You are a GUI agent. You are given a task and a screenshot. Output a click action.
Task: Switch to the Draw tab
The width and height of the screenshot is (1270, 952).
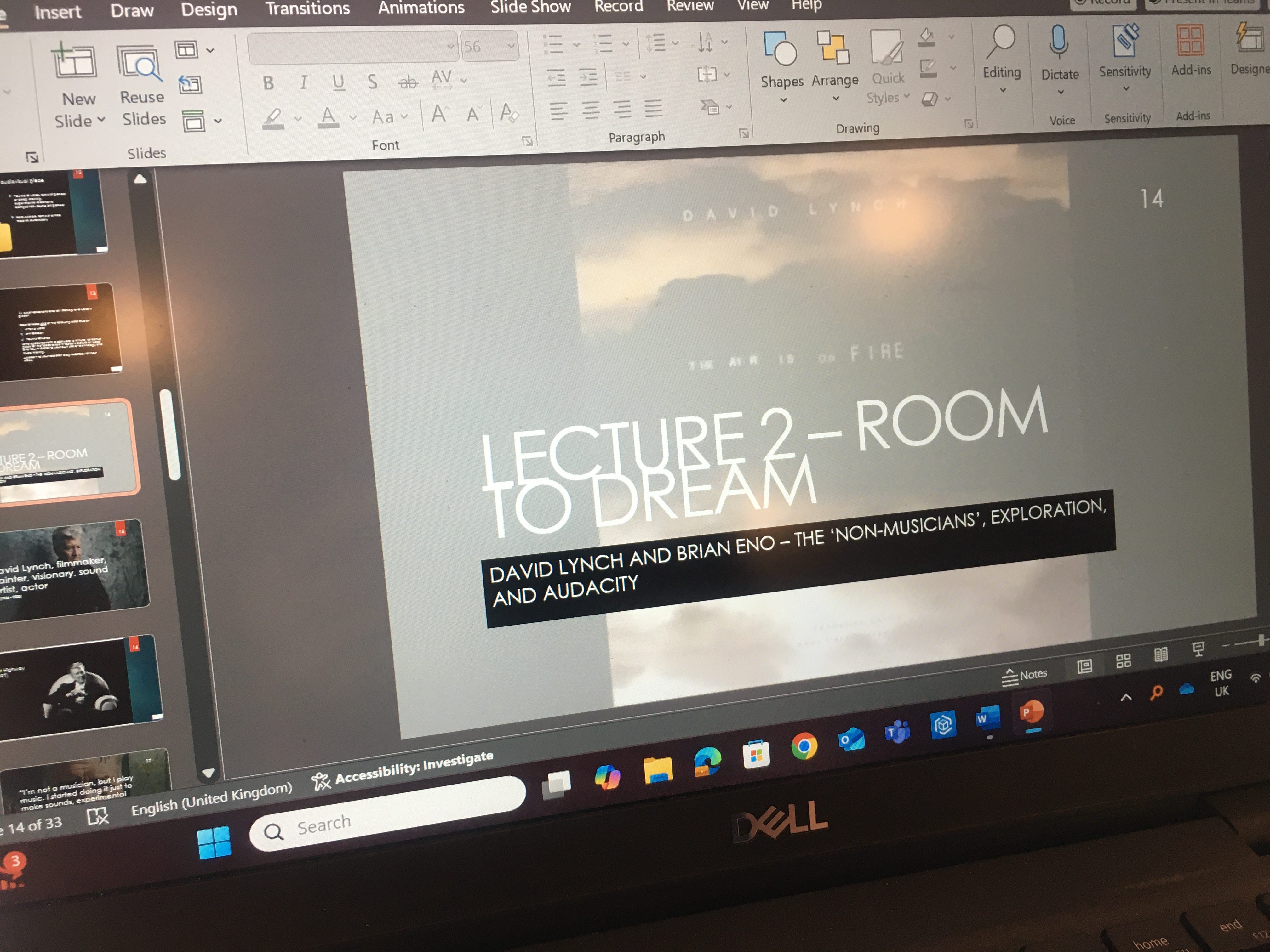point(132,10)
